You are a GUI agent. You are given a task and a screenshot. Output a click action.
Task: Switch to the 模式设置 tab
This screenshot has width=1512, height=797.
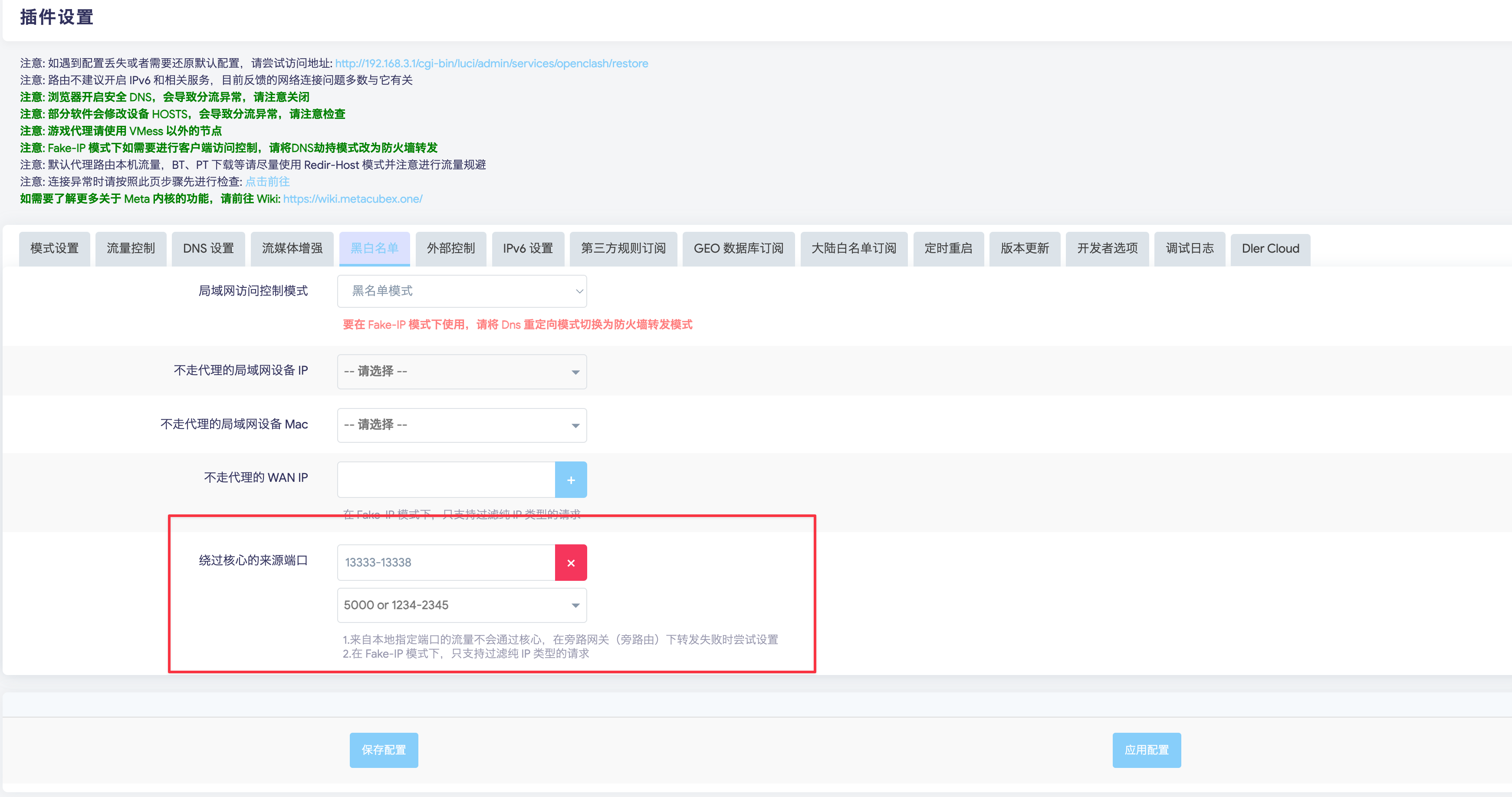point(55,249)
